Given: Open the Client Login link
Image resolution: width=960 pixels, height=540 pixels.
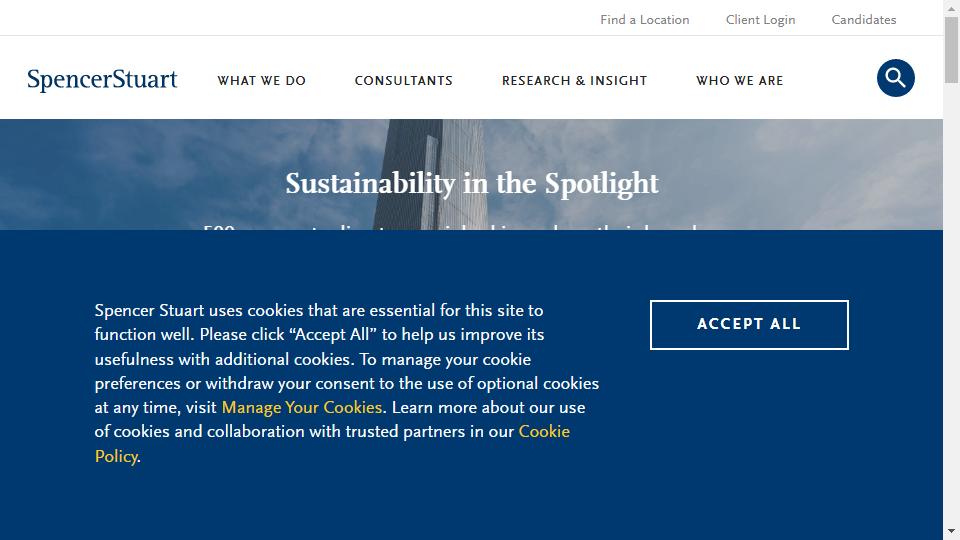Looking at the screenshot, I should click(760, 20).
